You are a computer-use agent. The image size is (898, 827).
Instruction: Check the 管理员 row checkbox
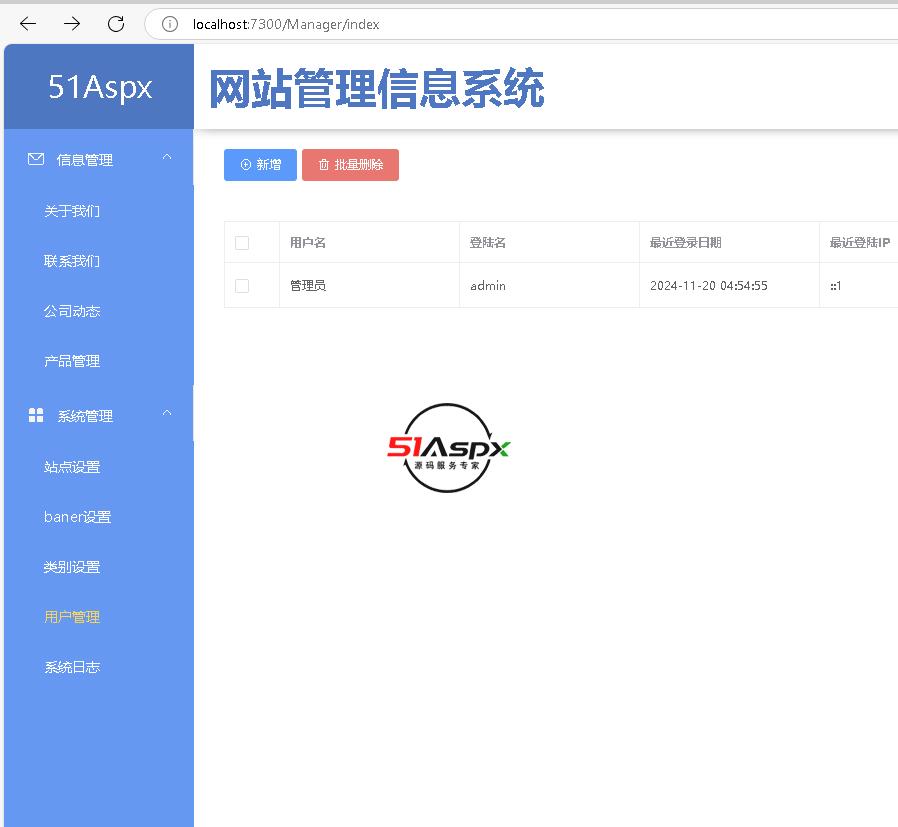tap(242, 286)
